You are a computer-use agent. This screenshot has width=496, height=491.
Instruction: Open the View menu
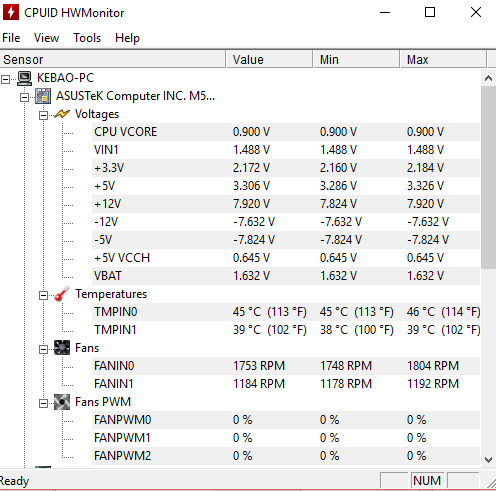click(46, 38)
